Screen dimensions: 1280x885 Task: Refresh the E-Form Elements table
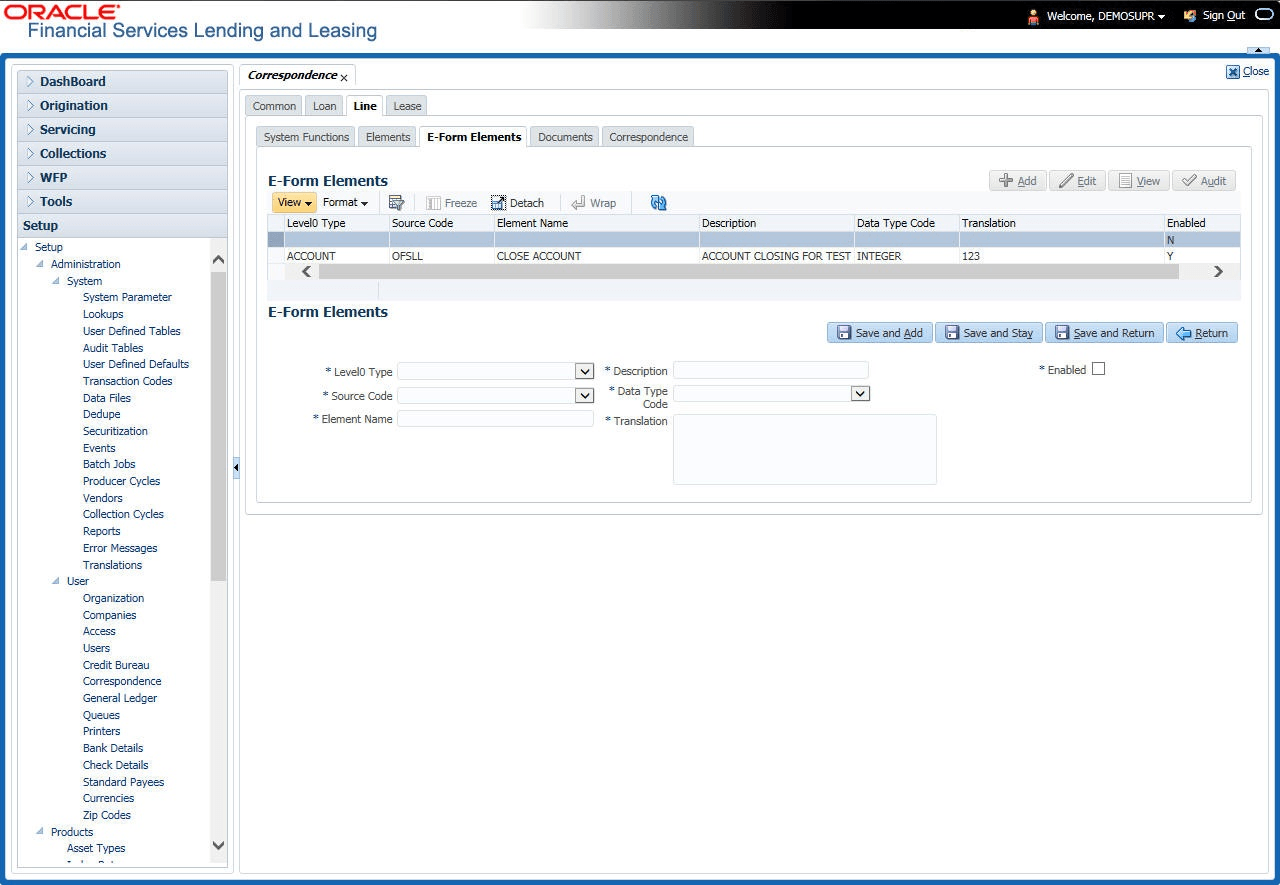pos(658,202)
